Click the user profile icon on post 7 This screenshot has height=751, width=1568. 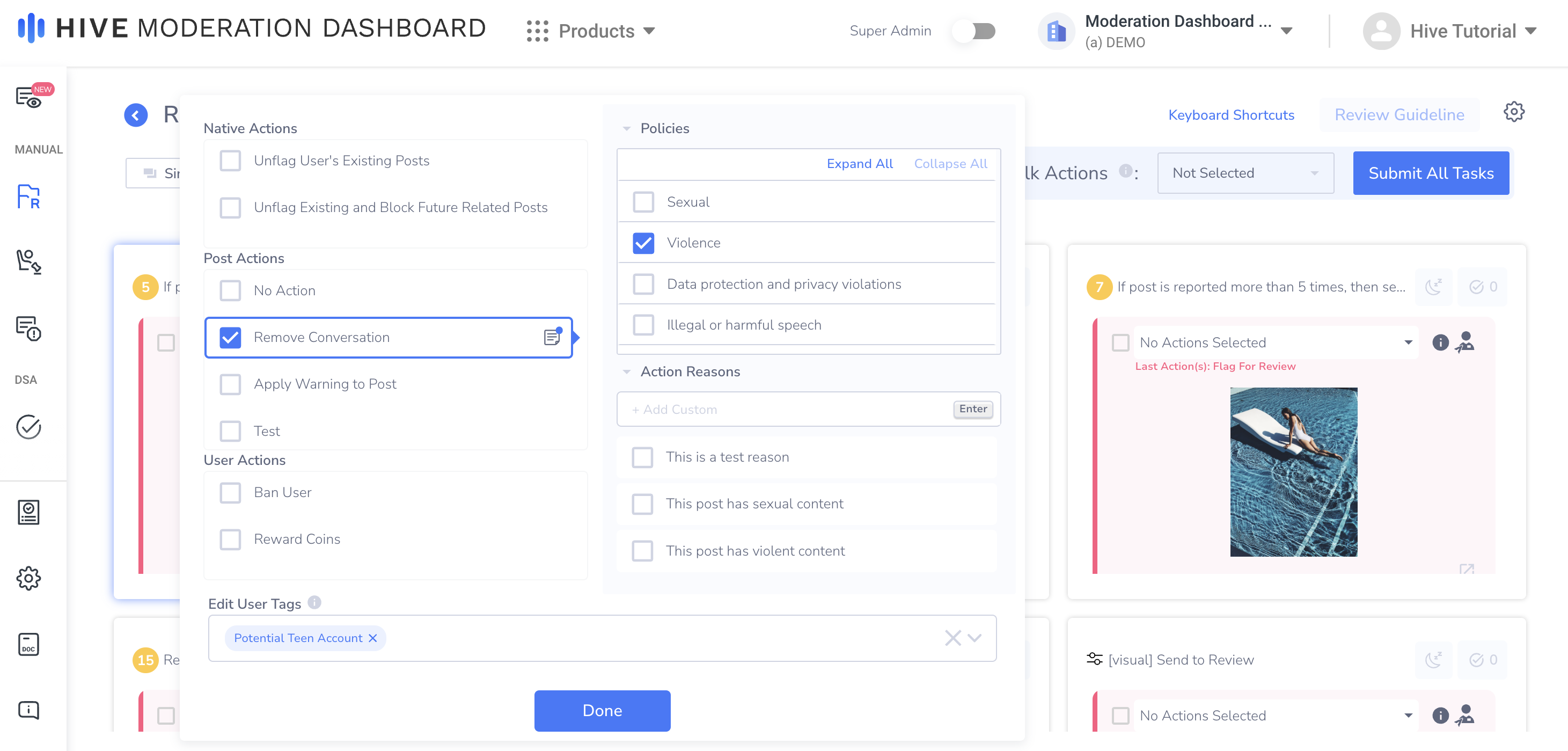pos(1464,342)
